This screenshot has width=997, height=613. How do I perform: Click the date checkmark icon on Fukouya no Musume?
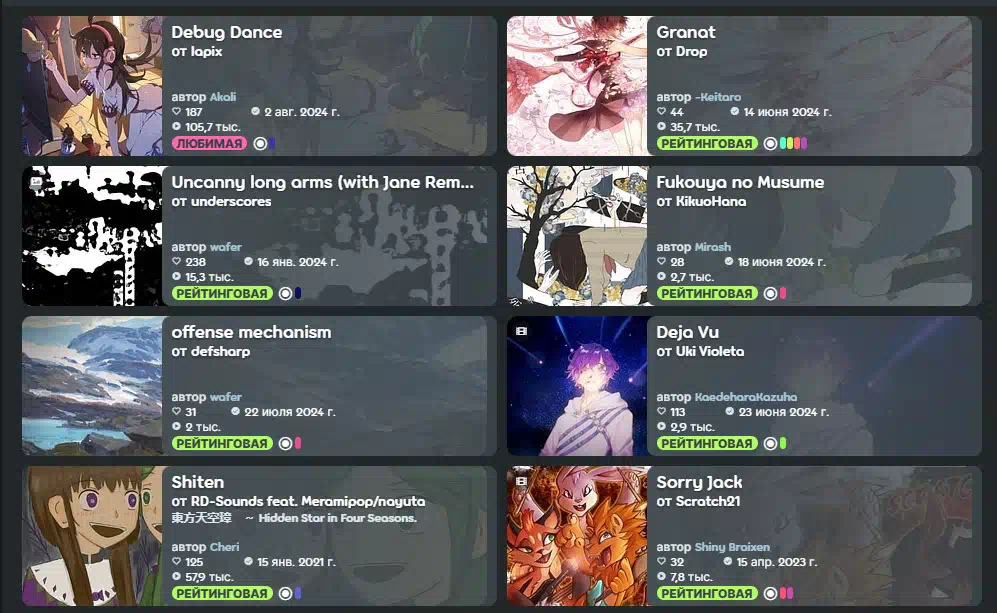pos(729,261)
